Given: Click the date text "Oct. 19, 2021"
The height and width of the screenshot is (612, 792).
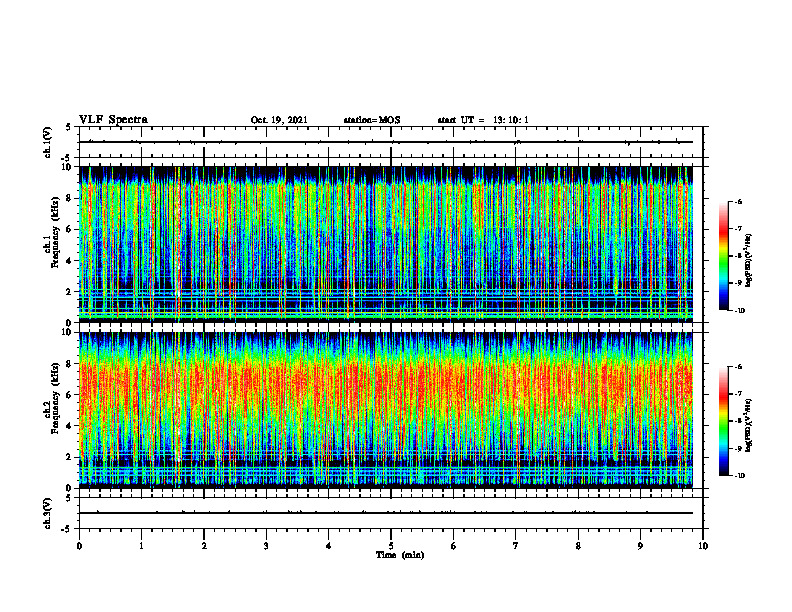Looking at the screenshot, I should pyautogui.click(x=279, y=120).
